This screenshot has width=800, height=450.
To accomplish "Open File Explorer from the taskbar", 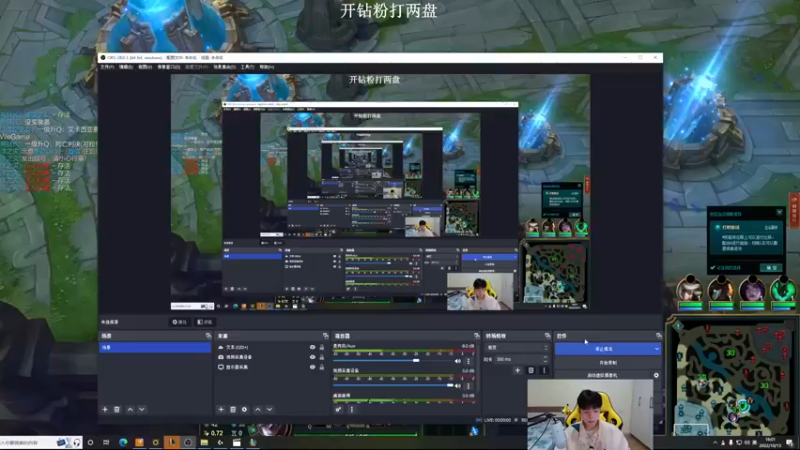I will click(204, 442).
